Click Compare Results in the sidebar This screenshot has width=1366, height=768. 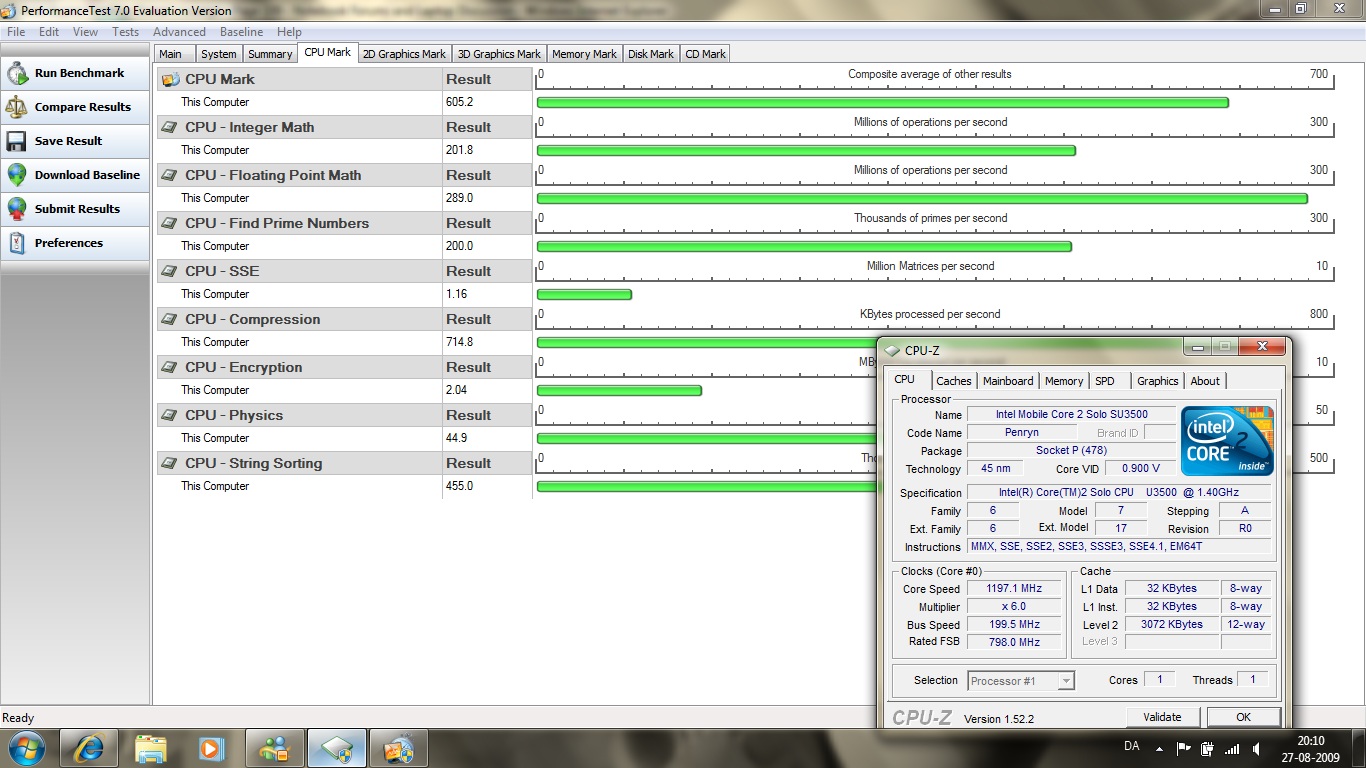tap(75, 107)
